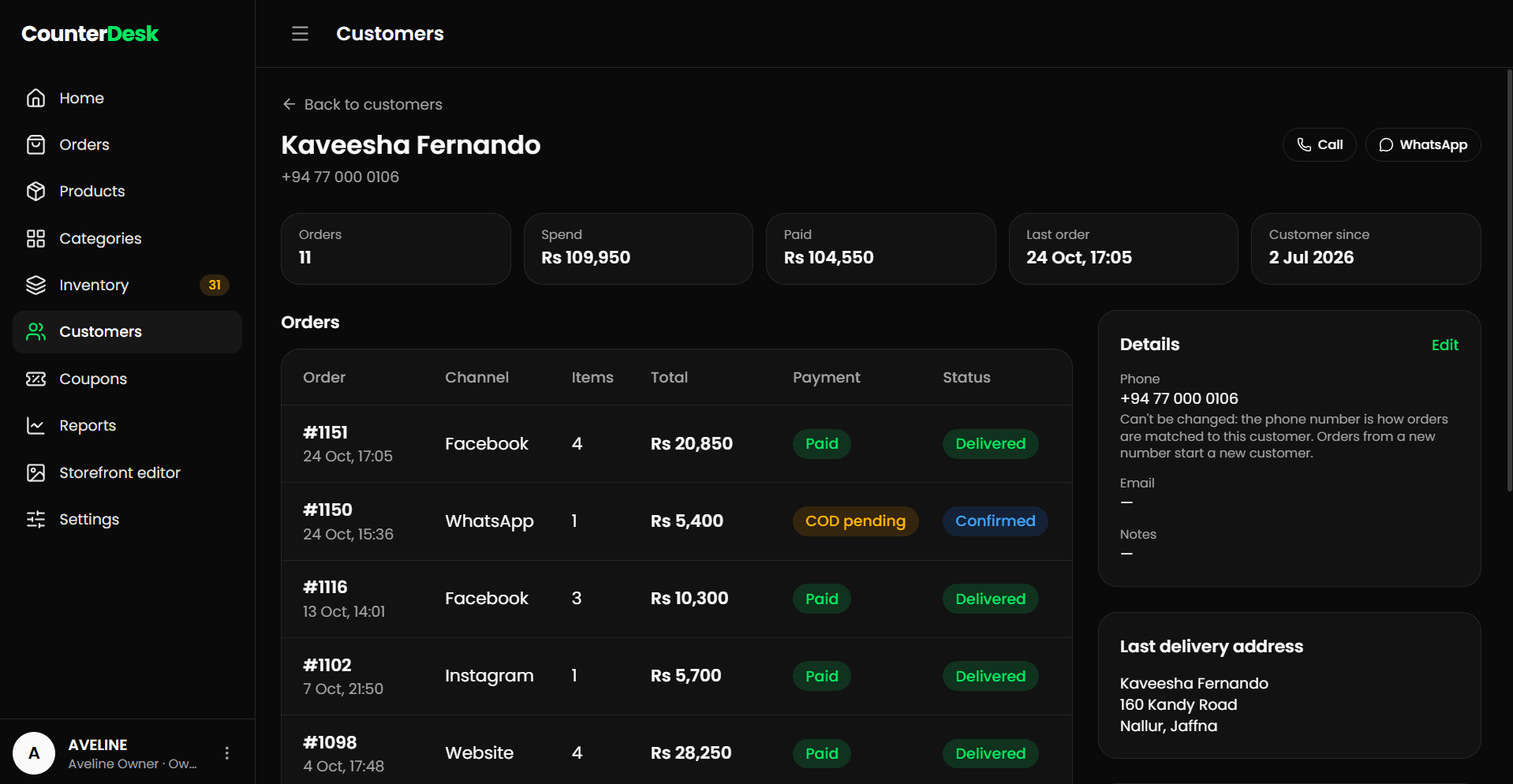Image resolution: width=1513 pixels, height=784 pixels.
Task: Click the Instagram channel cell
Action: (x=489, y=676)
